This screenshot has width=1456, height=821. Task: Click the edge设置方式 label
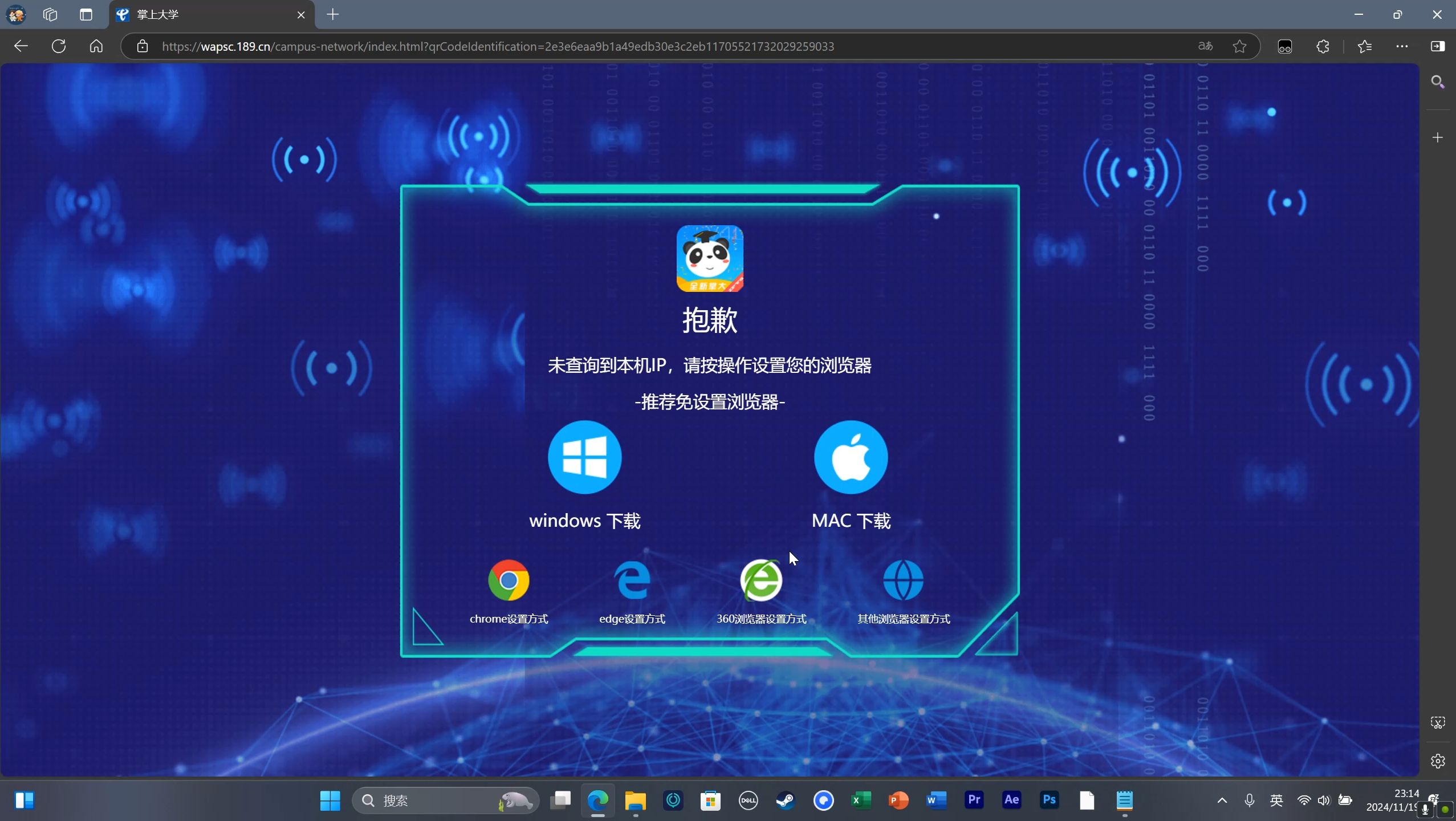click(x=632, y=619)
